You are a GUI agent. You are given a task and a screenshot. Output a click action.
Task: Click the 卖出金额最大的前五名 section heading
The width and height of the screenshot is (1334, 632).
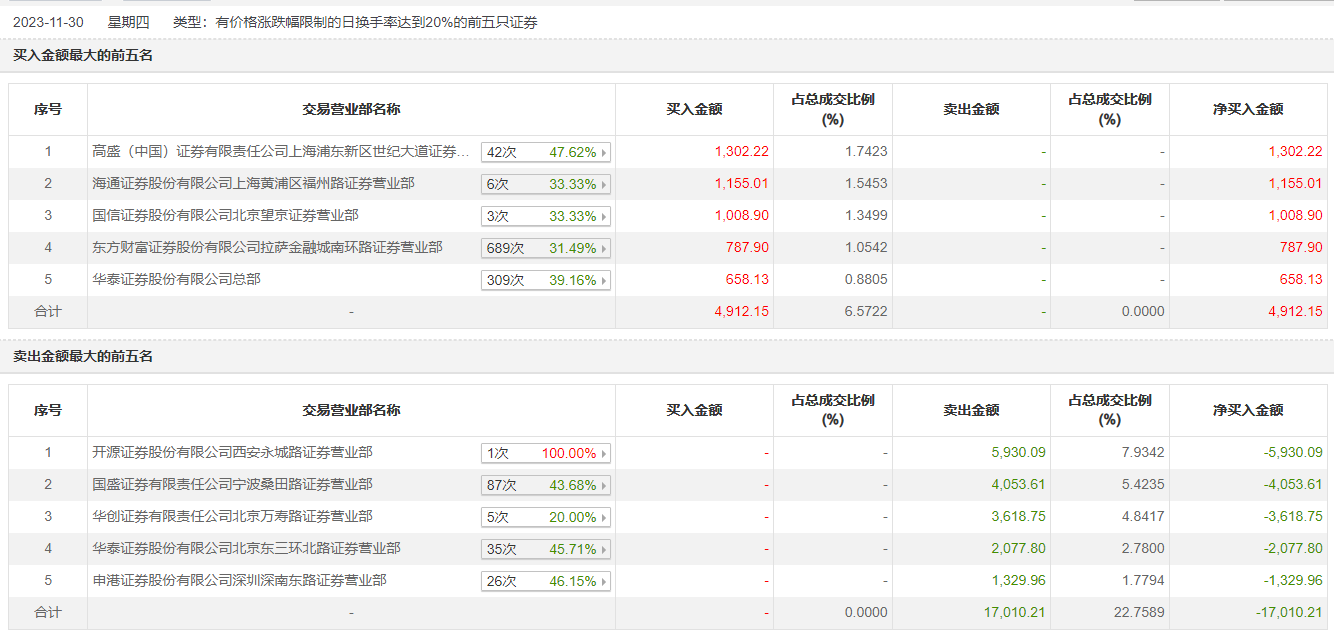pos(83,357)
